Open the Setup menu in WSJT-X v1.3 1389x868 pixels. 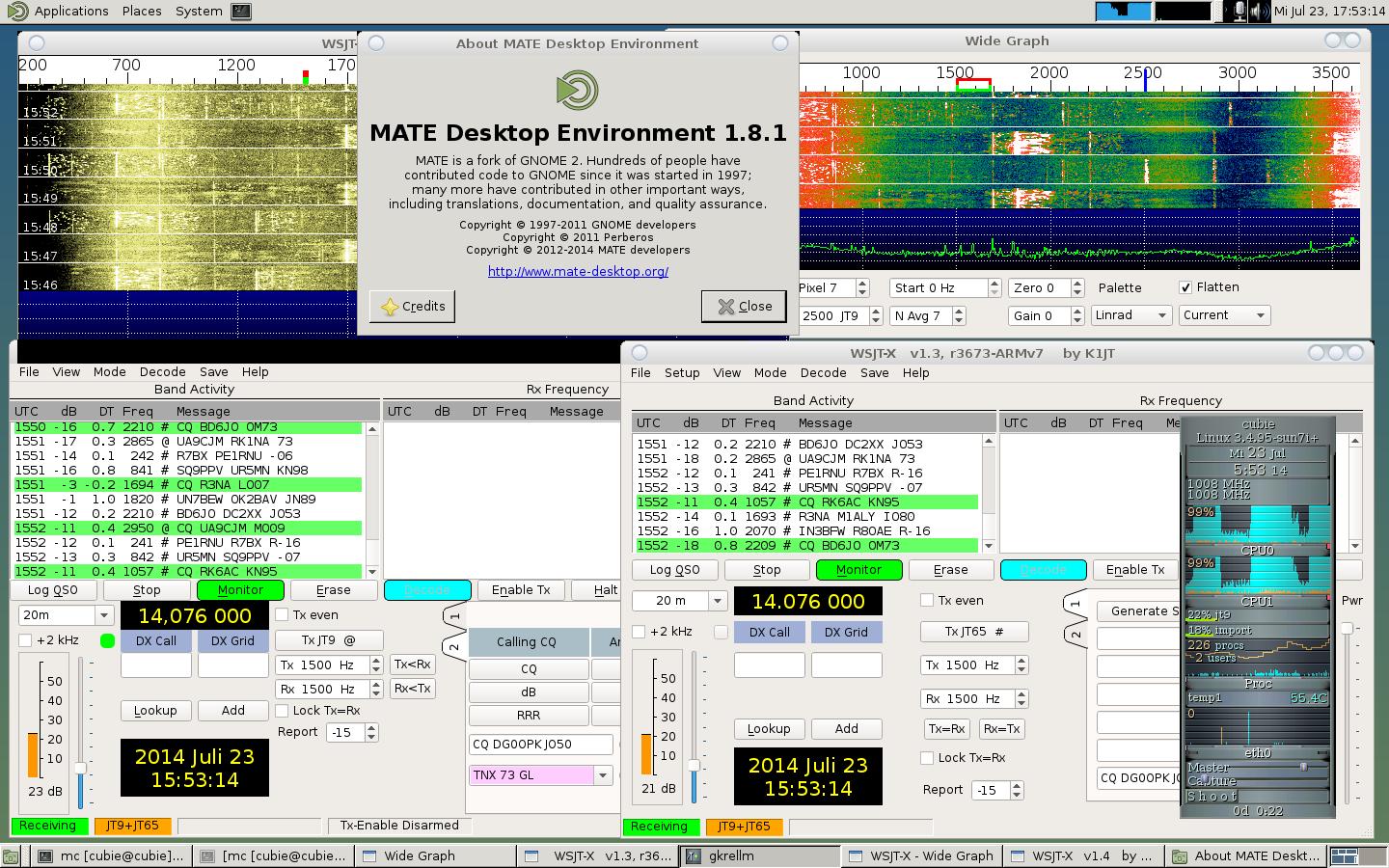click(682, 373)
